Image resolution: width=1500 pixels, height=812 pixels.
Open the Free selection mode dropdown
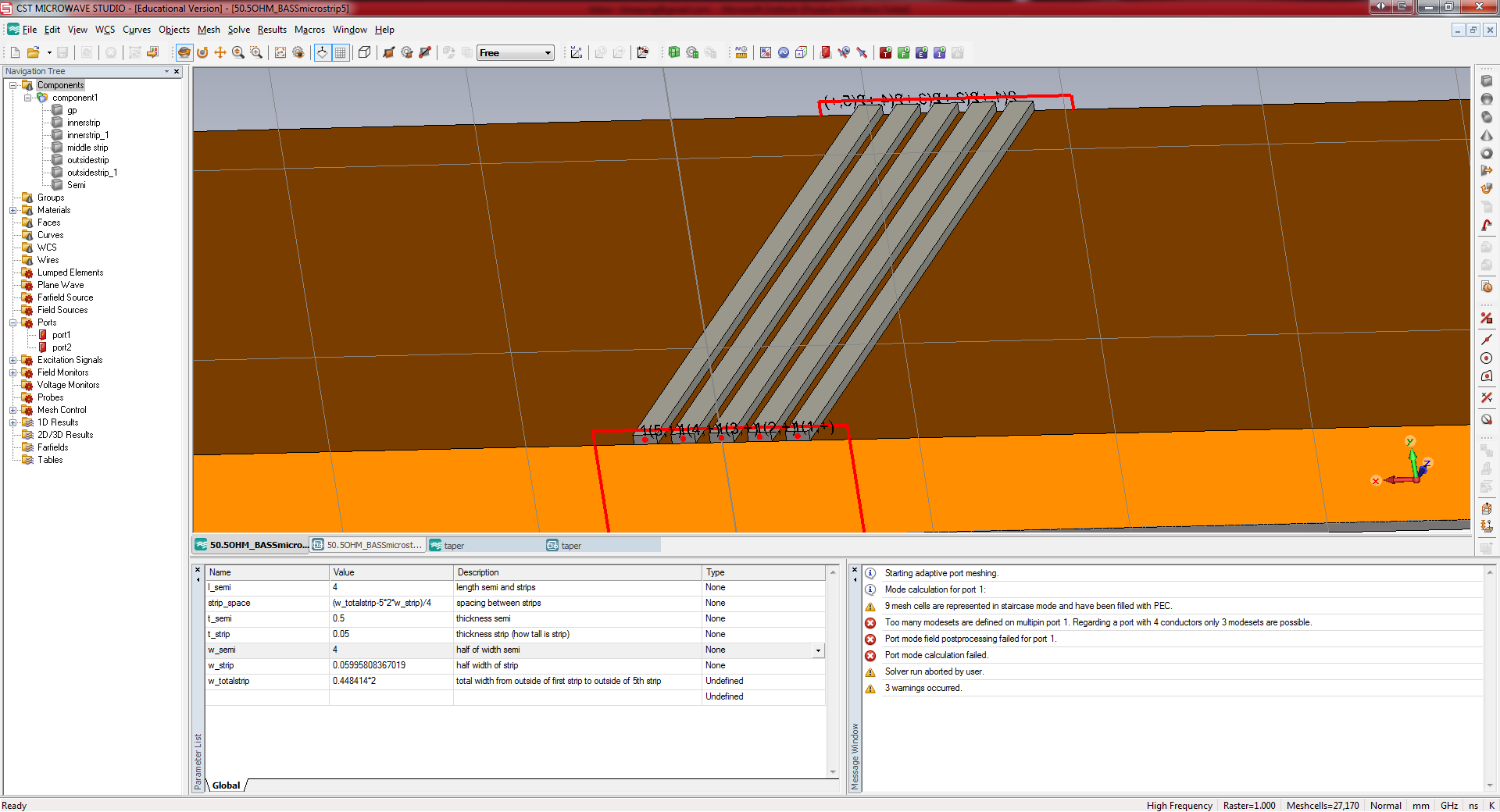click(x=548, y=52)
